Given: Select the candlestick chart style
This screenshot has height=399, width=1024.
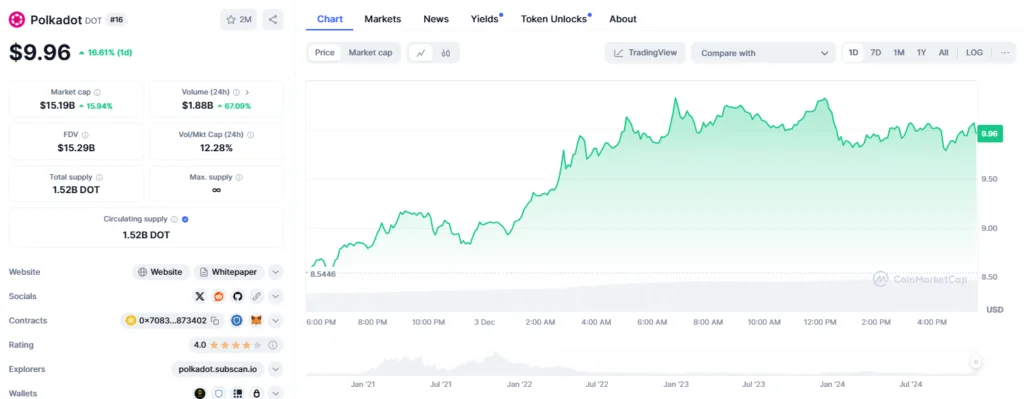Looking at the screenshot, I should 445,54.
